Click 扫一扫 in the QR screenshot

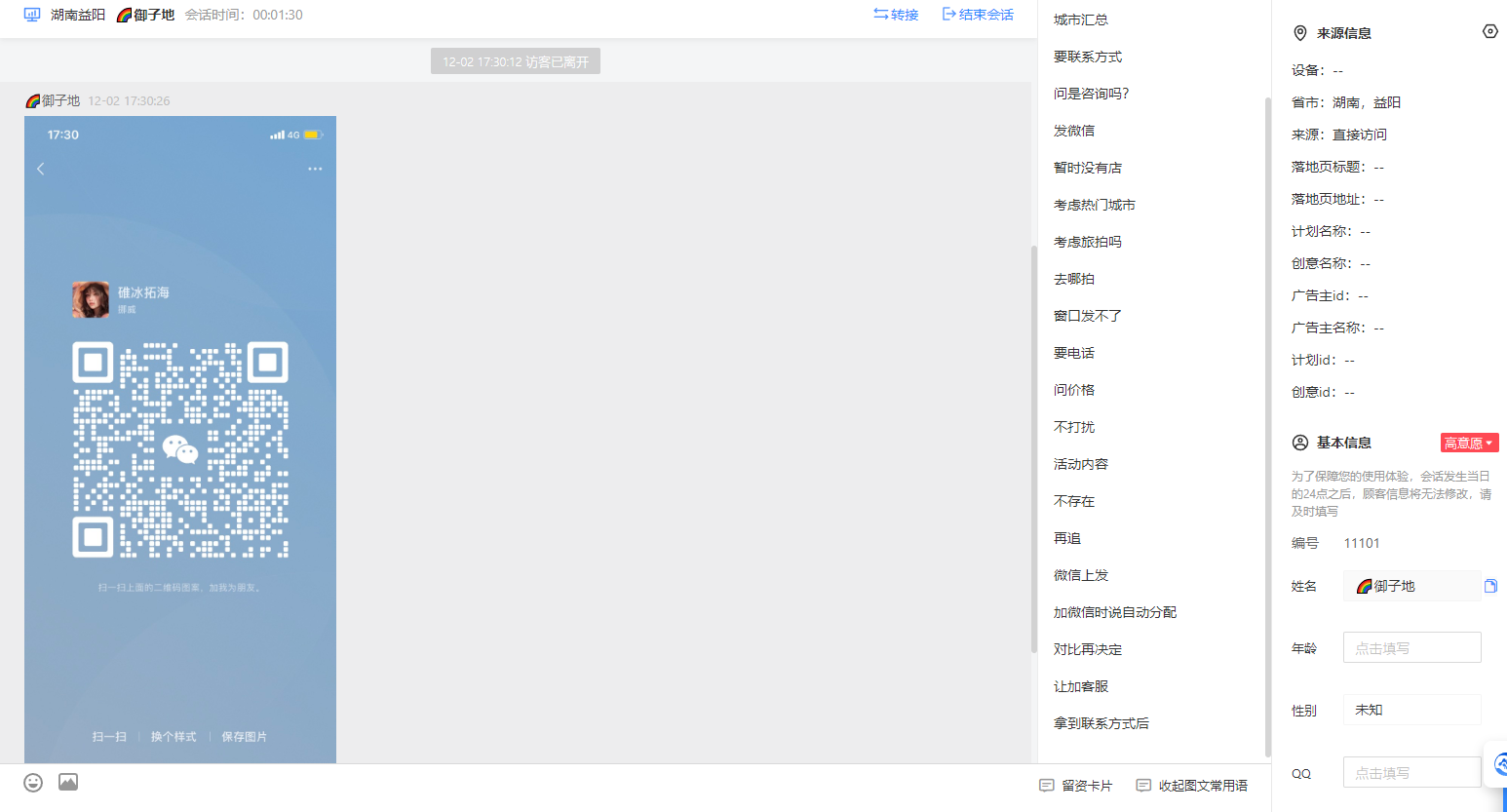tap(109, 737)
